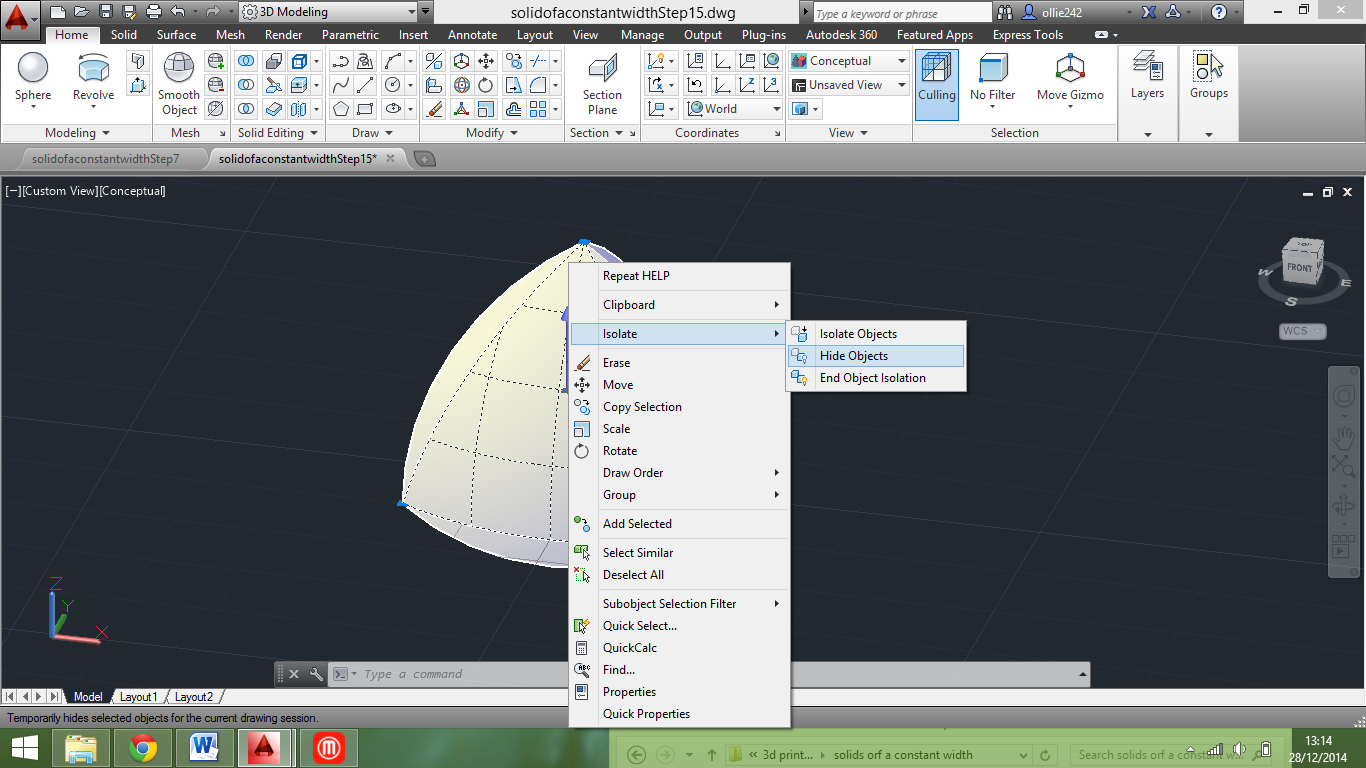Image resolution: width=1366 pixels, height=768 pixels.
Task: Click the Plot printer icon
Action: click(153, 12)
